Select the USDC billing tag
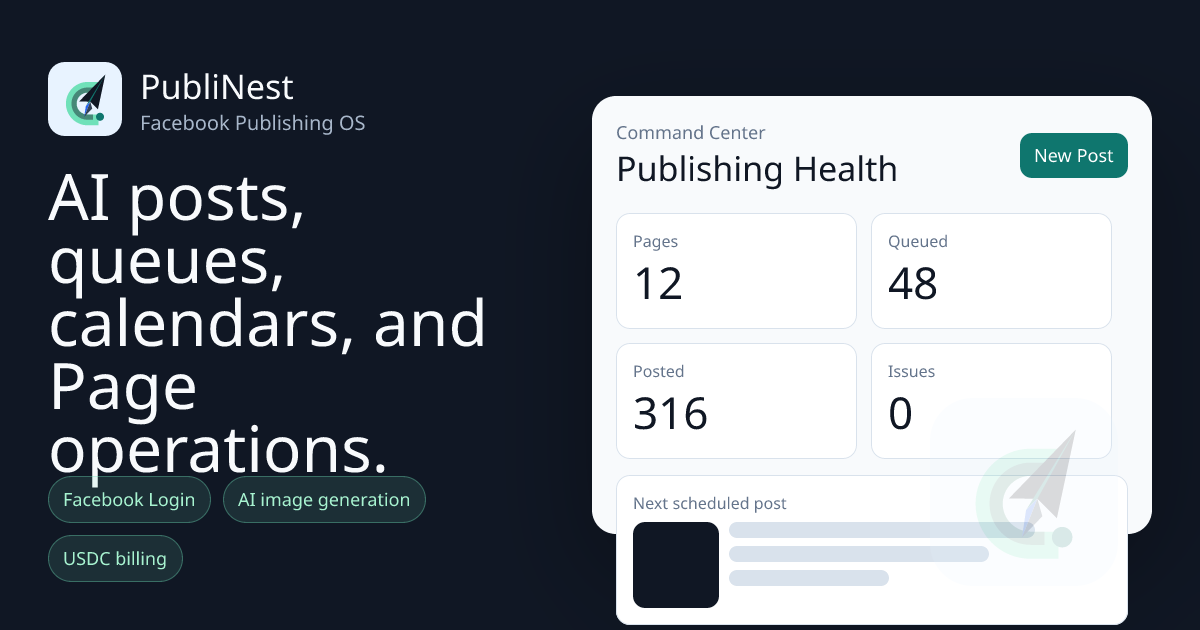Image resolution: width=1200 pixels, height=630 pixels. coord(115,559)
